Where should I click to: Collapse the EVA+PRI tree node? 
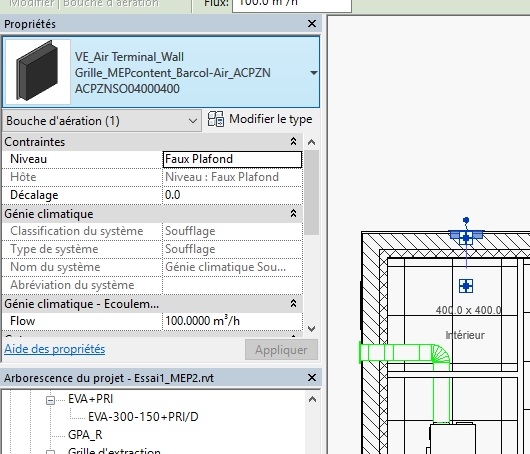coord(50,400)
